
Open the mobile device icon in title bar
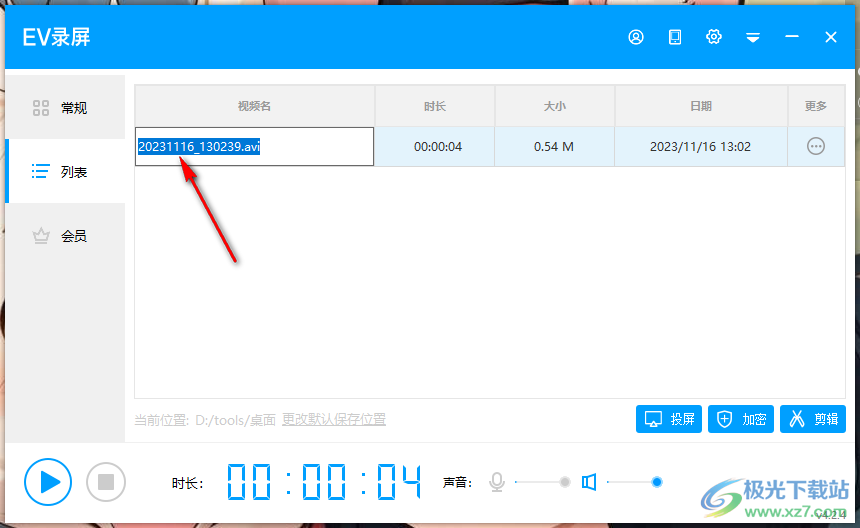(675, 37)
